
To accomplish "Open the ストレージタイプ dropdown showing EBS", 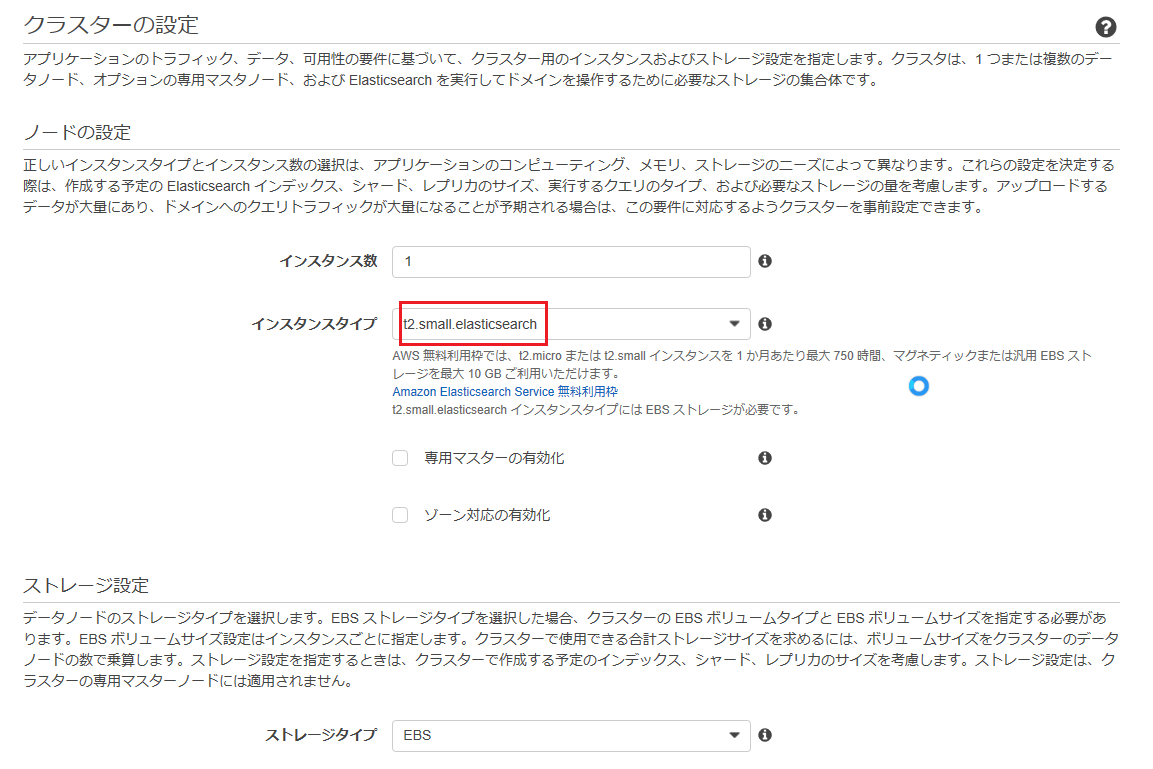I will click(736, 735).
